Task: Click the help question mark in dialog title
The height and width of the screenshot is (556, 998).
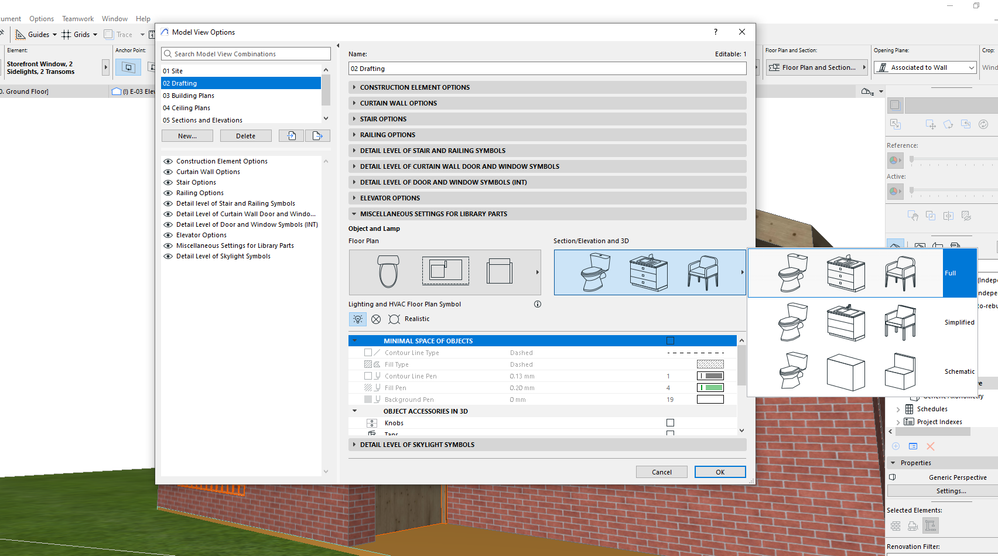Action: click(x=715, y=32)
